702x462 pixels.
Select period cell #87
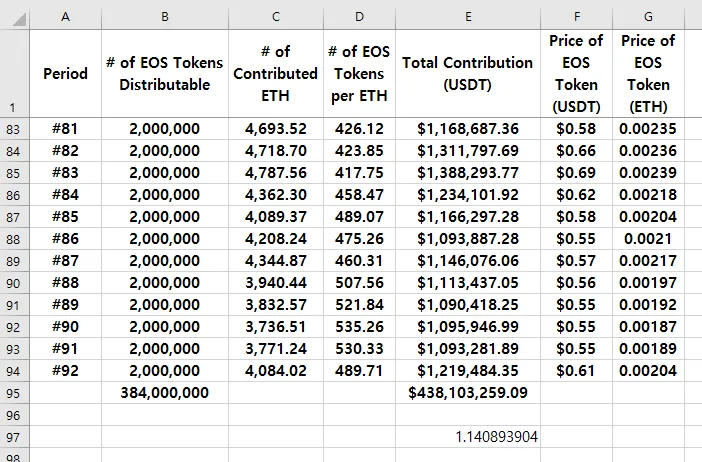(x=65, y=261)
